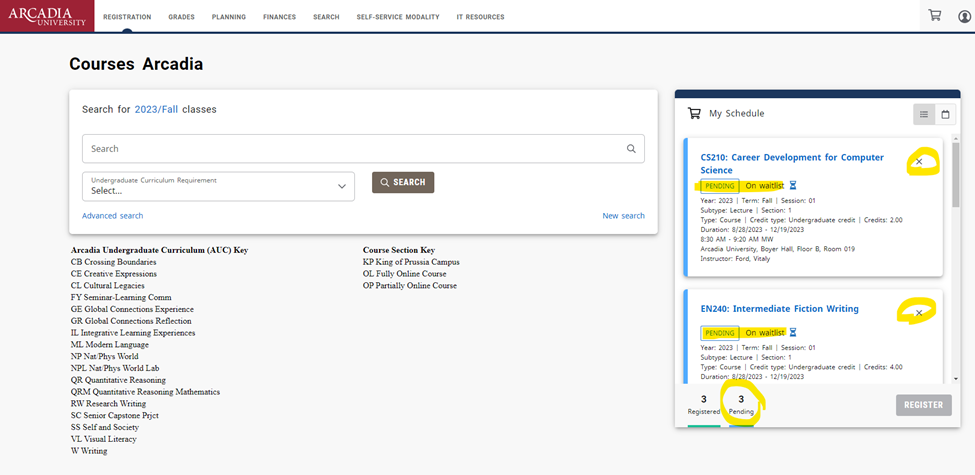Click 'VL Visual Literacy' key entry
Screen dimensions: 975x475
pos(104,439)
